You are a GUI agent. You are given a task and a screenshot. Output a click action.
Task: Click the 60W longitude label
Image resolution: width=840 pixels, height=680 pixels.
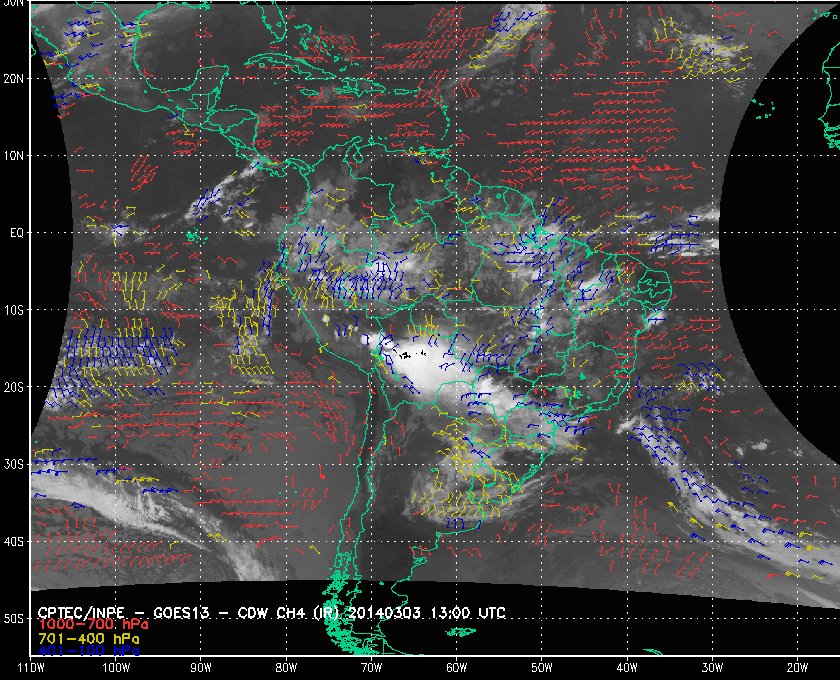click(x=456, y=668)
